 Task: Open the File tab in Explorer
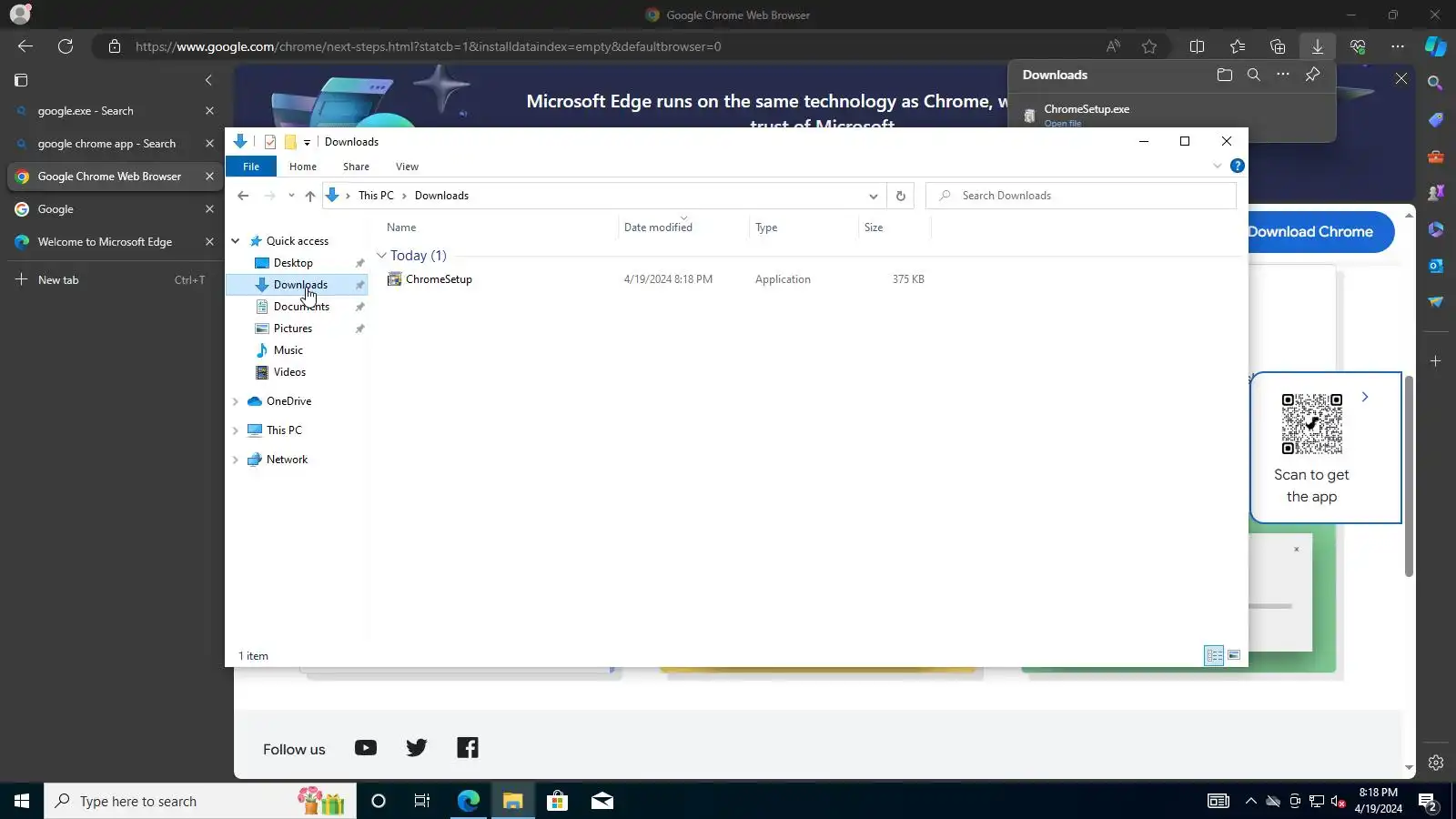(251, 167)
